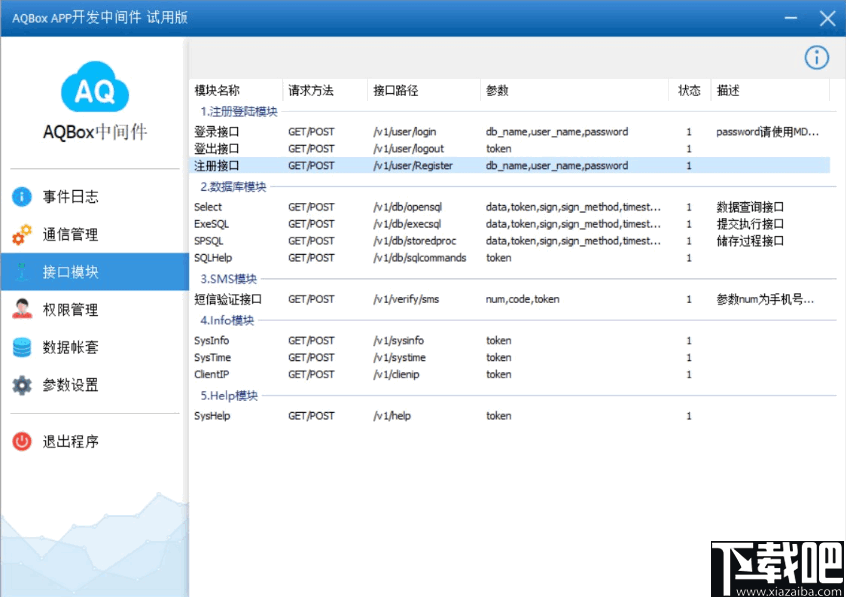Open the 参数设置 settings gear icon
Image resolution: width=846 pixels, height=597 pixels.
[22, 384]
